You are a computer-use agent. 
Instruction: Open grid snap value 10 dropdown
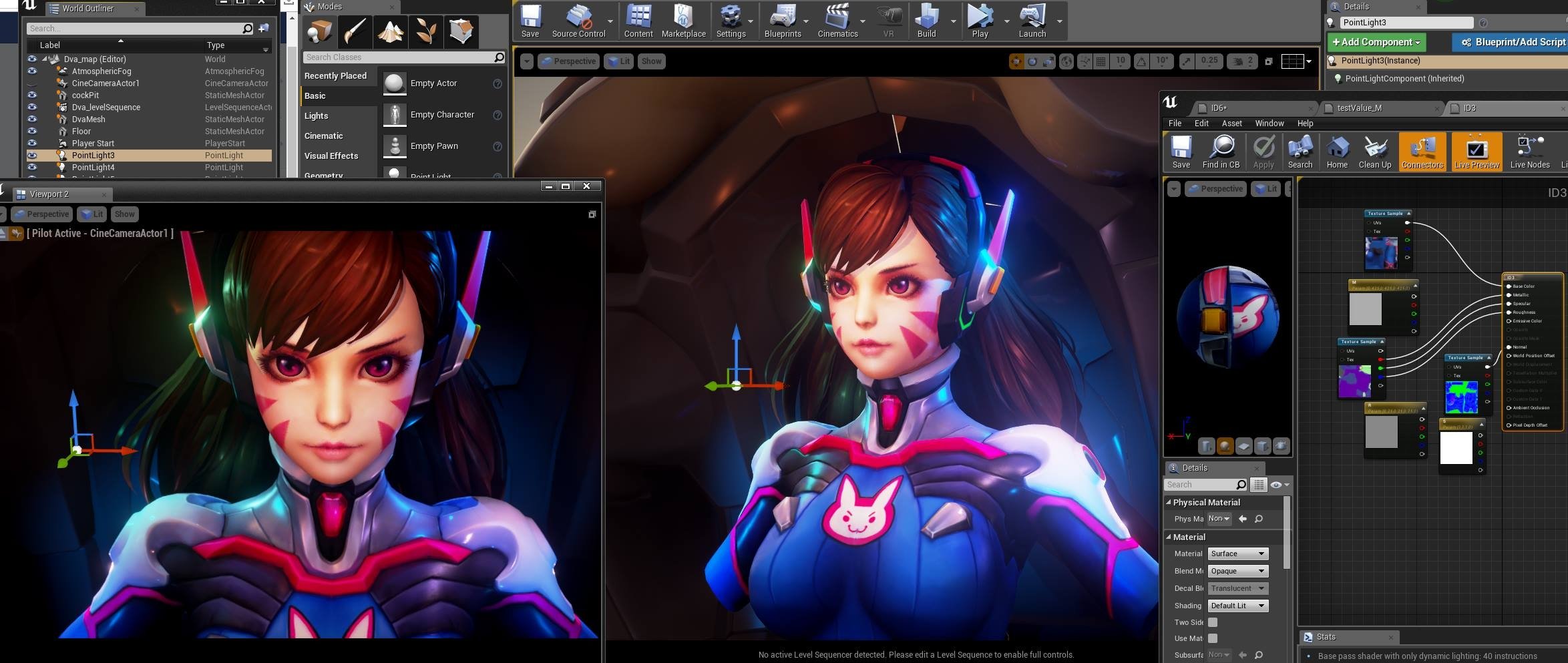pos(1121,61)
